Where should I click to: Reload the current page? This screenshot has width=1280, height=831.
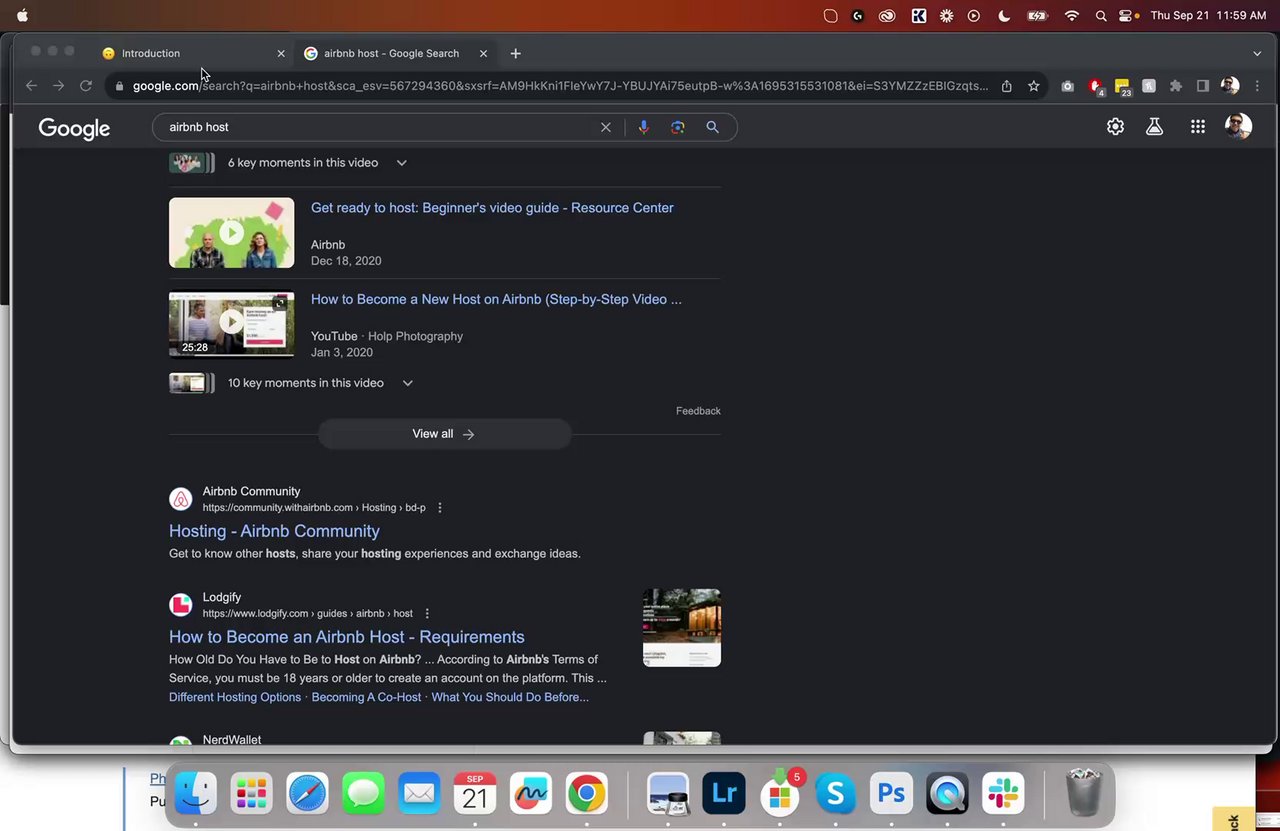[86, 86]
